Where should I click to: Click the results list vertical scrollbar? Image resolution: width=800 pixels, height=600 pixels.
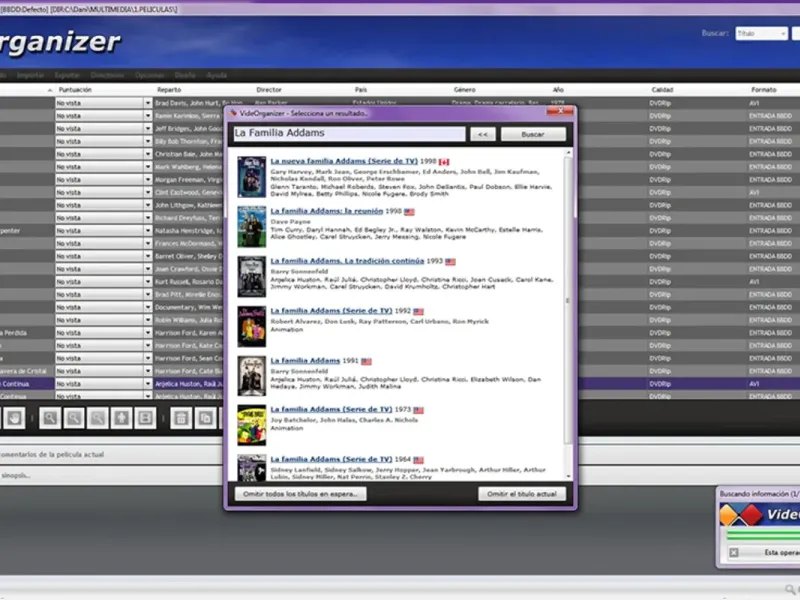(x=568, y=301)
